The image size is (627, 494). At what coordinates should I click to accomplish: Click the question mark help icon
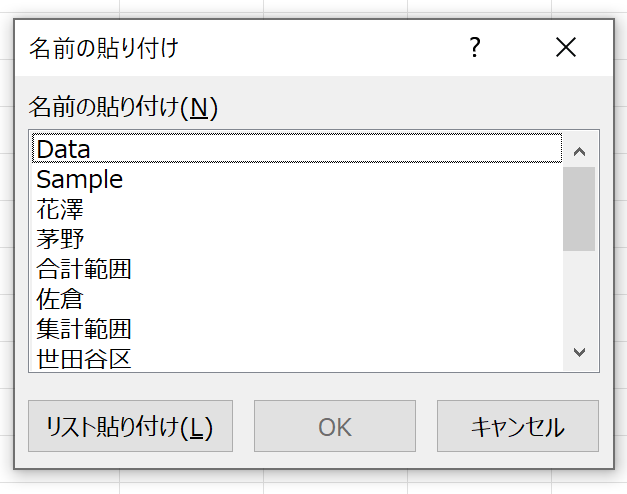coord(475,47)
